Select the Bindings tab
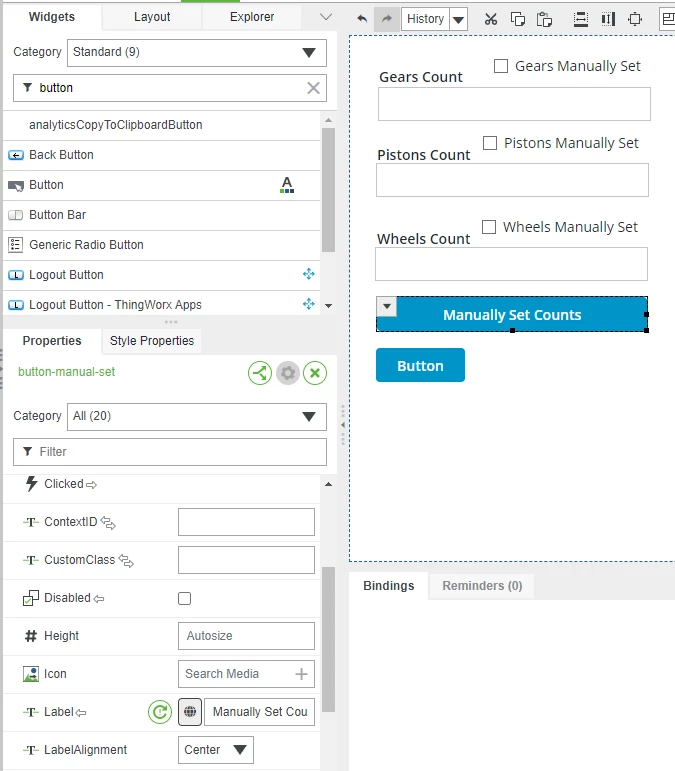 (x=389, y=586)
